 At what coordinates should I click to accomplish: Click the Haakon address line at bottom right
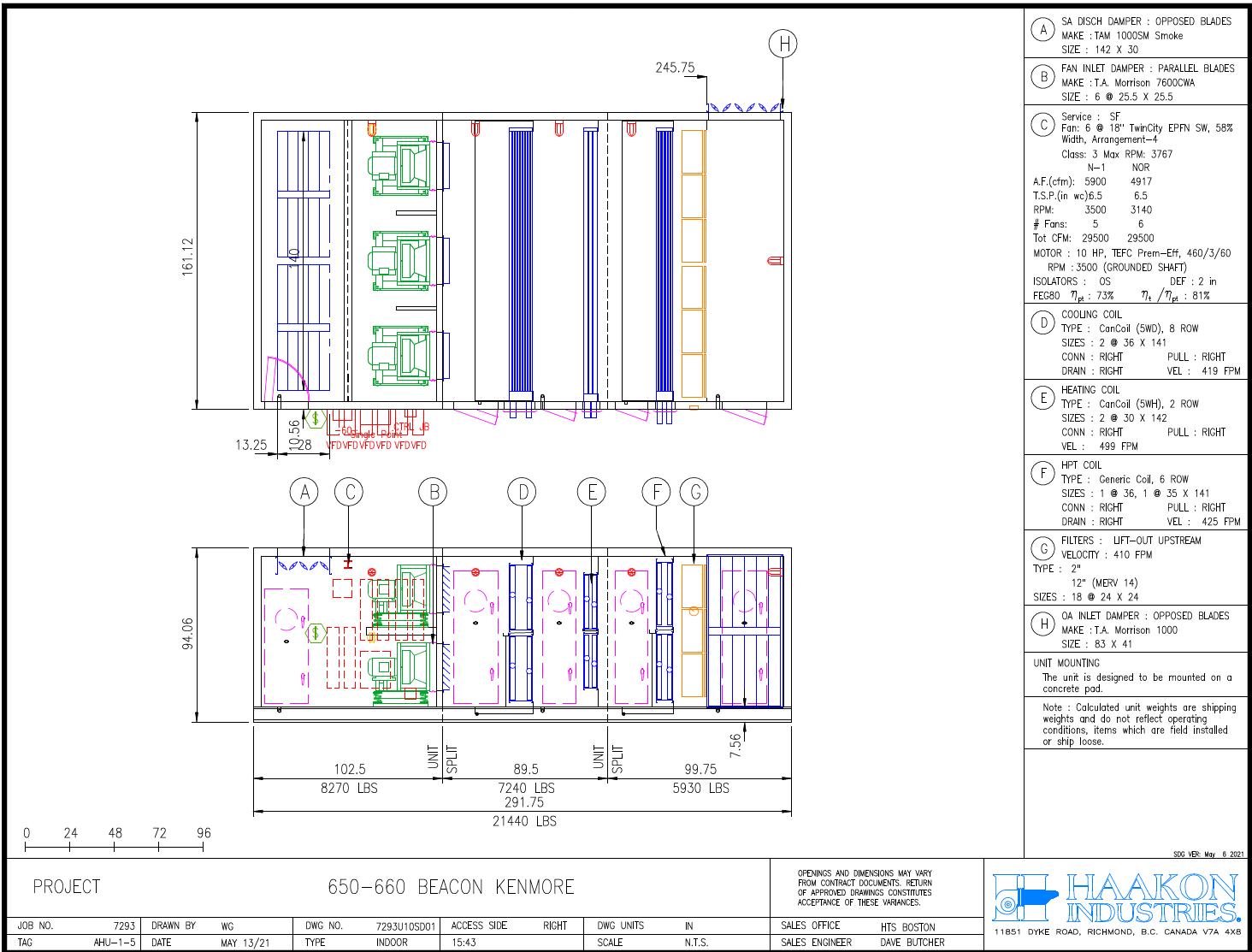1117,931
